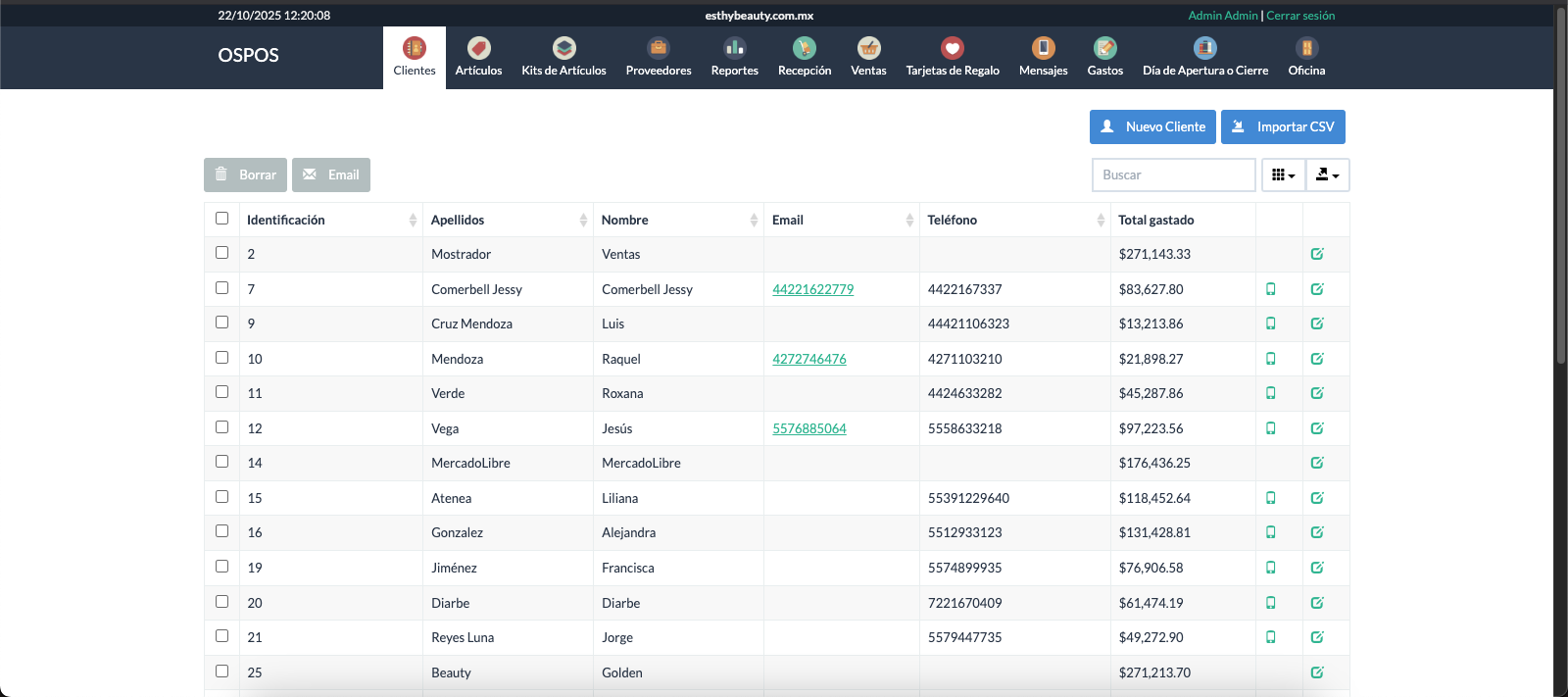Click the Cerrar sesión link
The image size is (1568, 697).
1300,16
